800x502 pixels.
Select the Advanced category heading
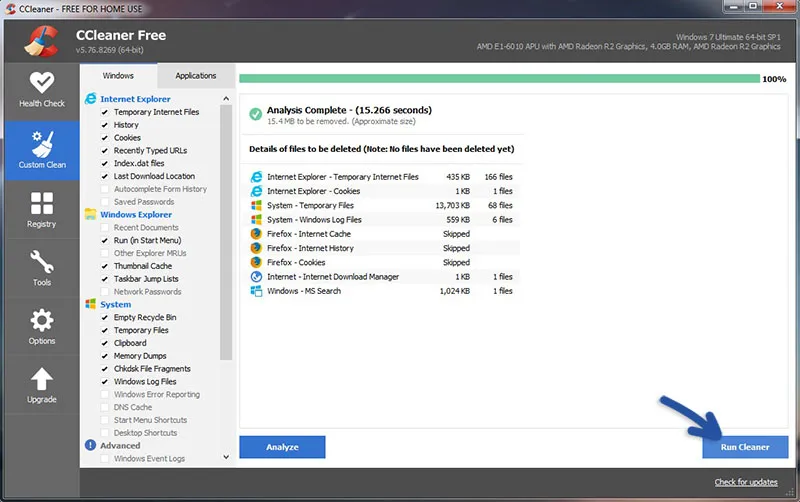[x=120, y=445]
